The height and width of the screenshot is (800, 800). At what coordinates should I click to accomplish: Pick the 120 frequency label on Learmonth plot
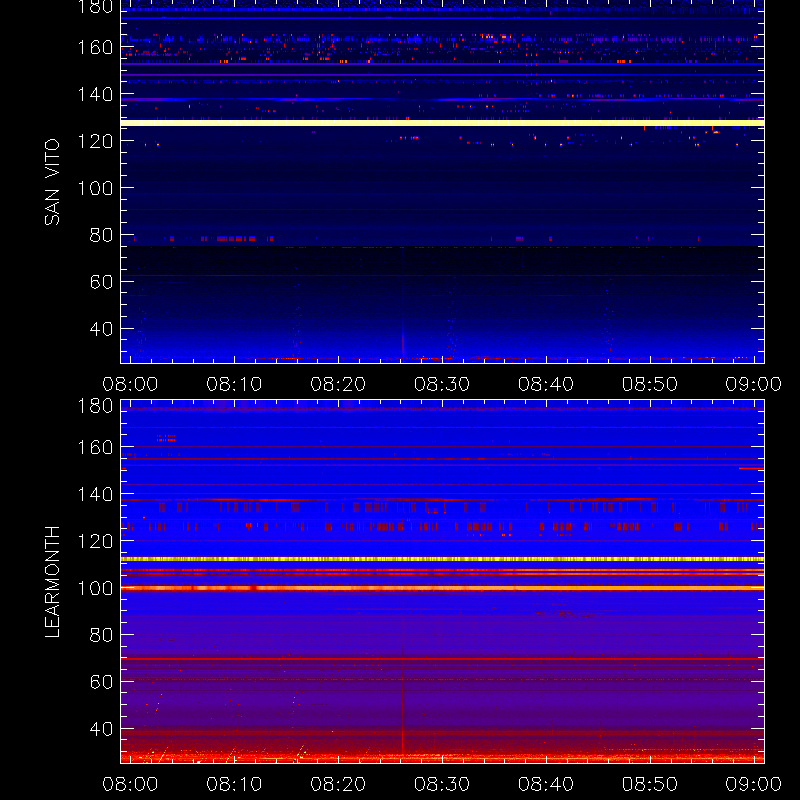click(x=95, y=541)
